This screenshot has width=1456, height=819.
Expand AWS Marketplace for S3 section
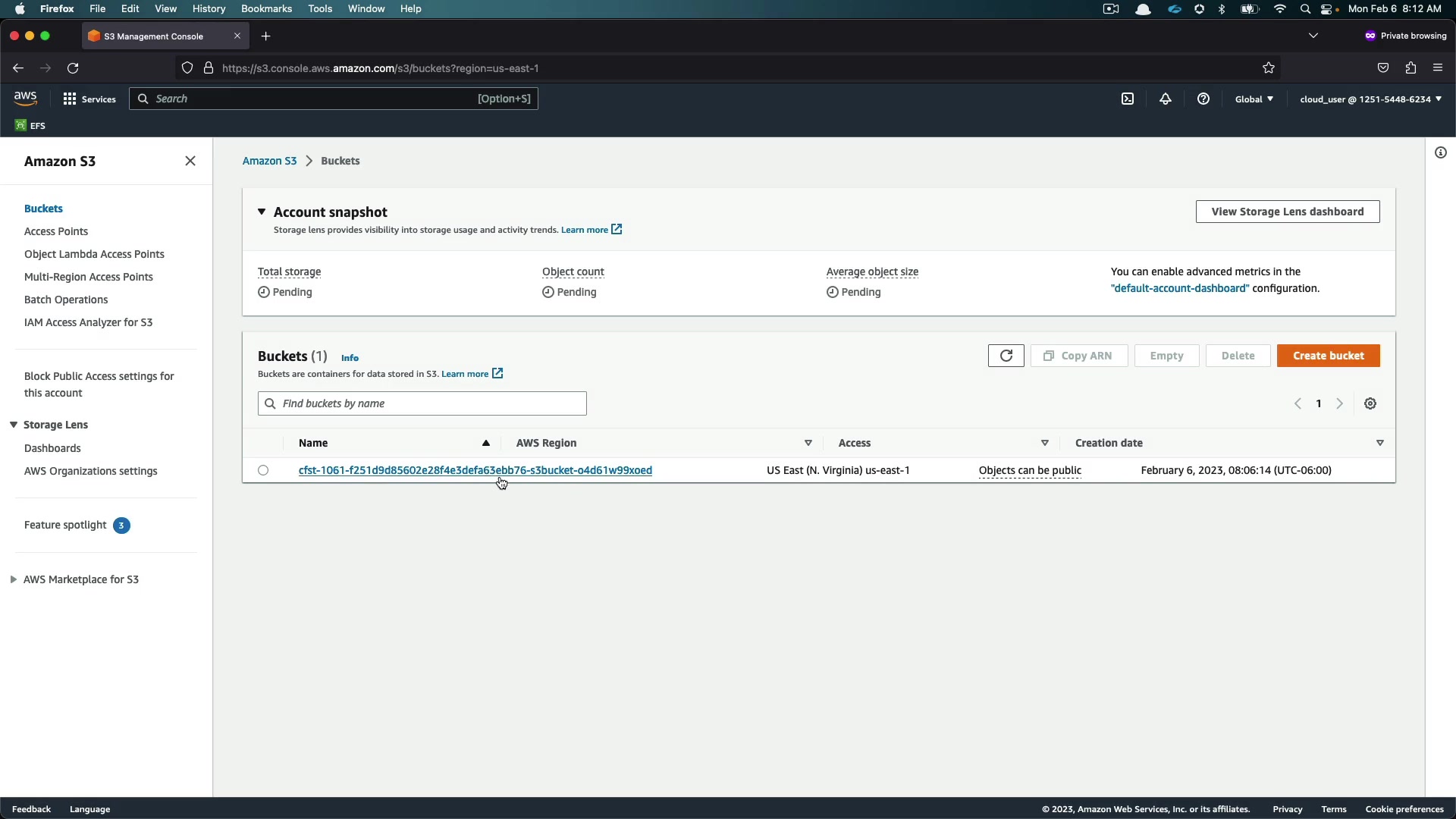(x=14, y=579)
